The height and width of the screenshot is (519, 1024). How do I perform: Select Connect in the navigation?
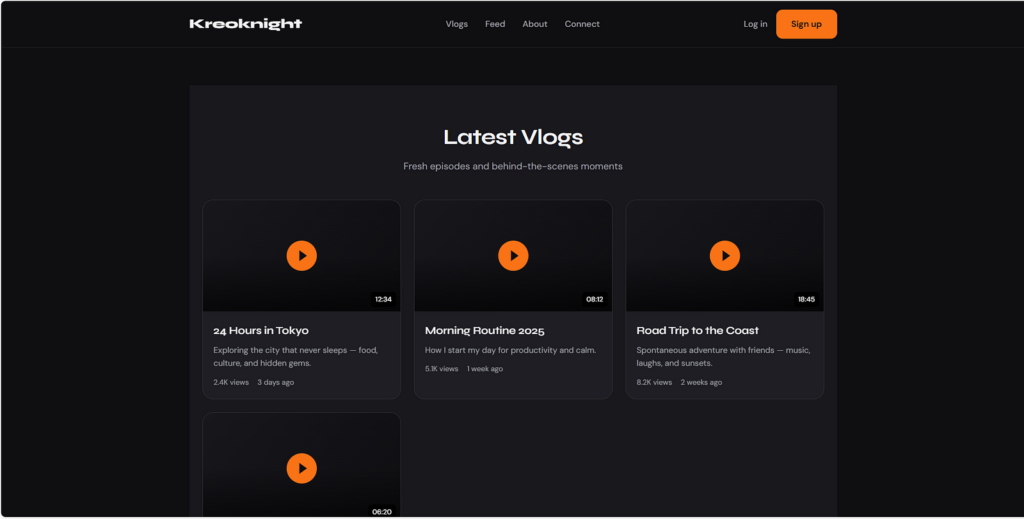click(x=582, y=24)
